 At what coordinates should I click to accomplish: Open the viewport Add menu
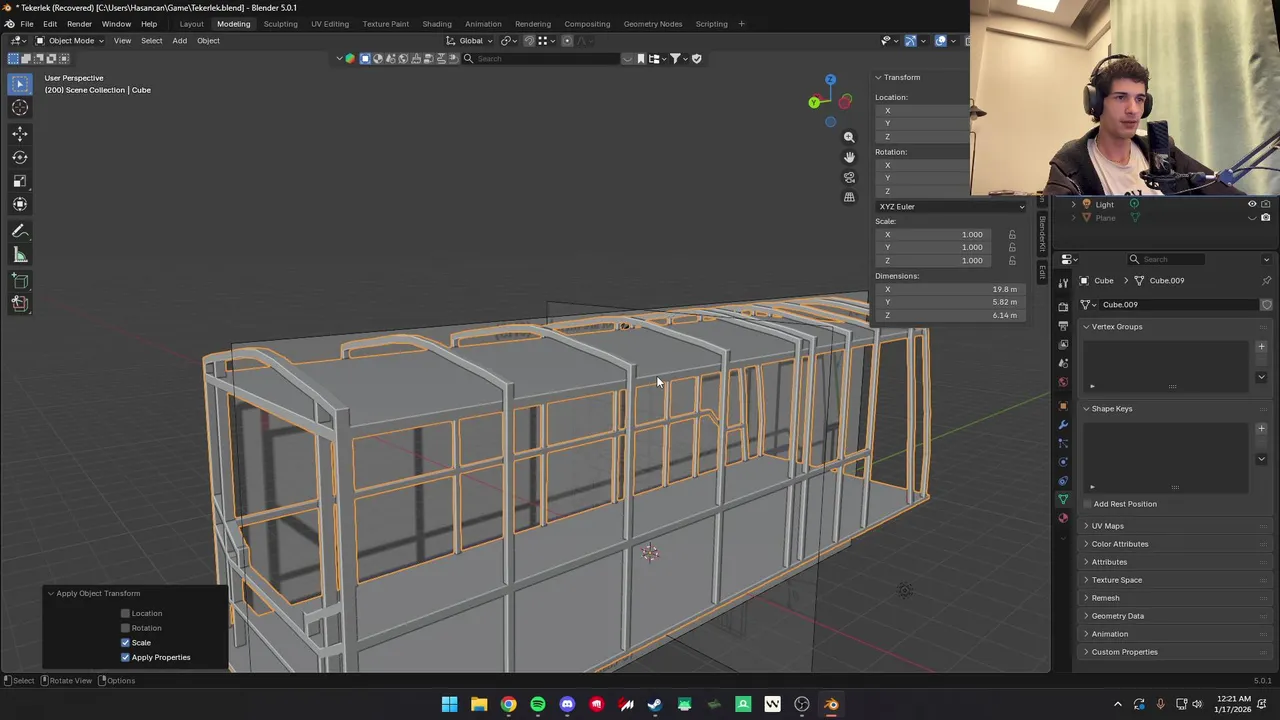179,41
